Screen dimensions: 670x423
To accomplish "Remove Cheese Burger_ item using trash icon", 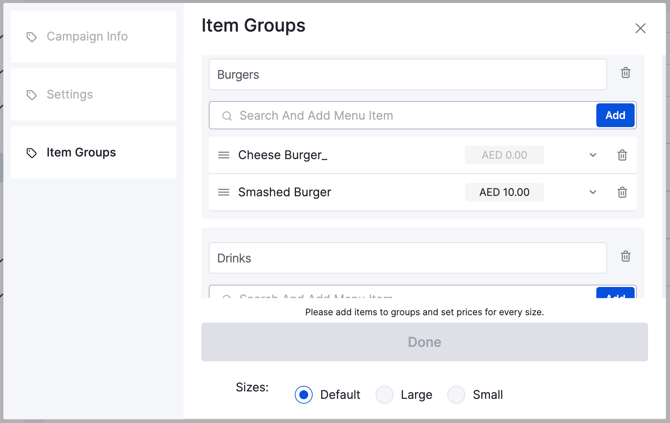I will coord(622,155).
